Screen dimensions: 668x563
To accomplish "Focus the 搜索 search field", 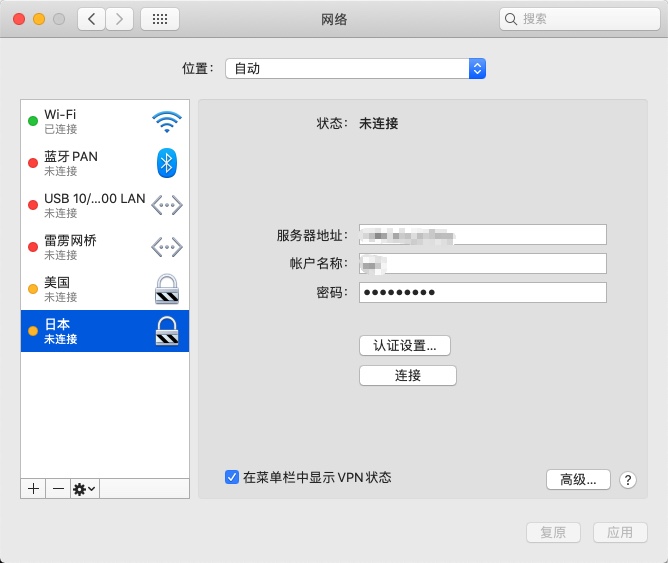I will (579, 19).
